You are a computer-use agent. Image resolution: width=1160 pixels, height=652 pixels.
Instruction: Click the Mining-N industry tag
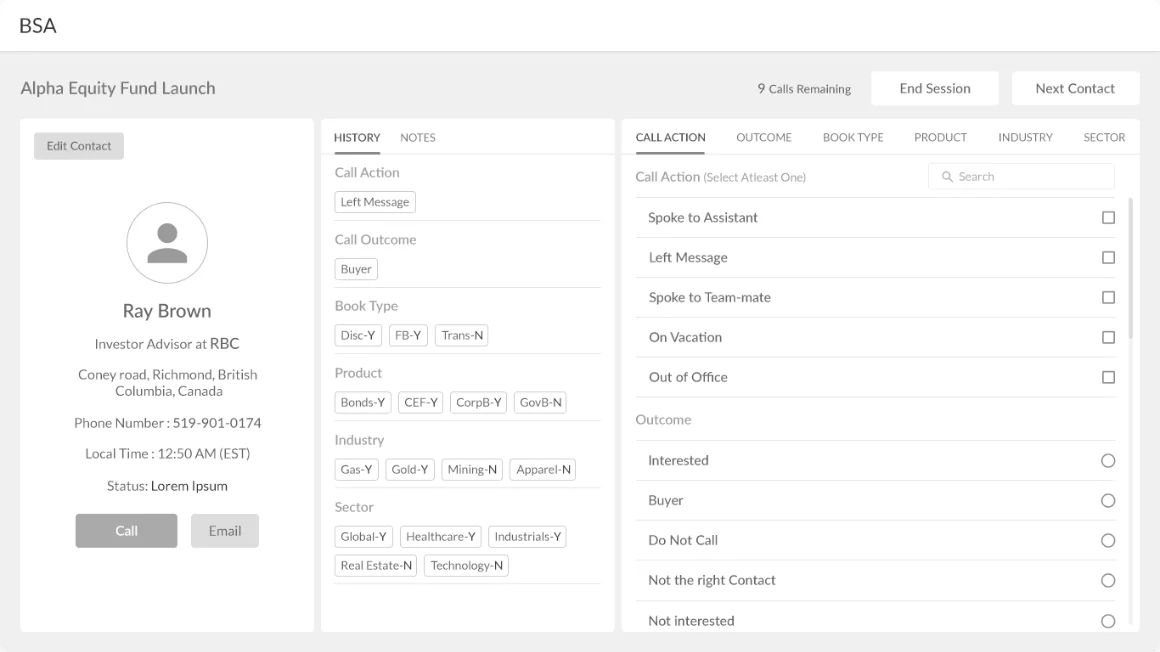tap(472, 469)
